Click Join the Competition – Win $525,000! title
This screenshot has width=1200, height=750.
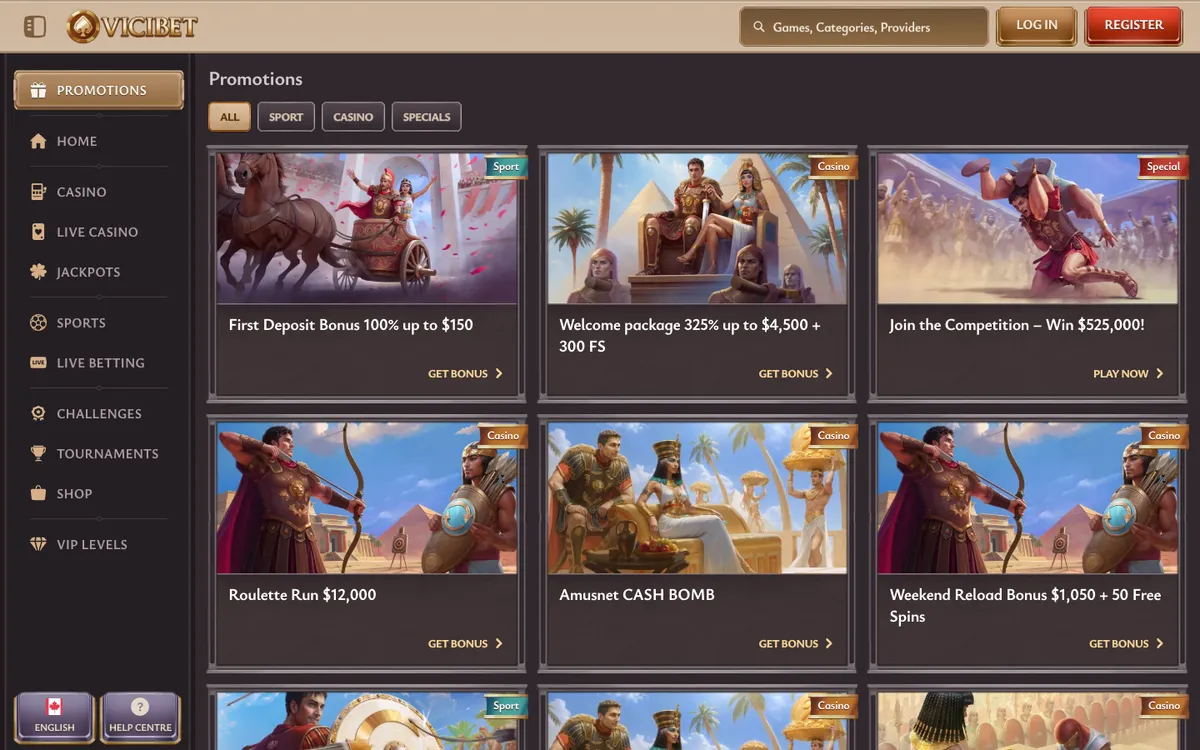point(1017,325)
